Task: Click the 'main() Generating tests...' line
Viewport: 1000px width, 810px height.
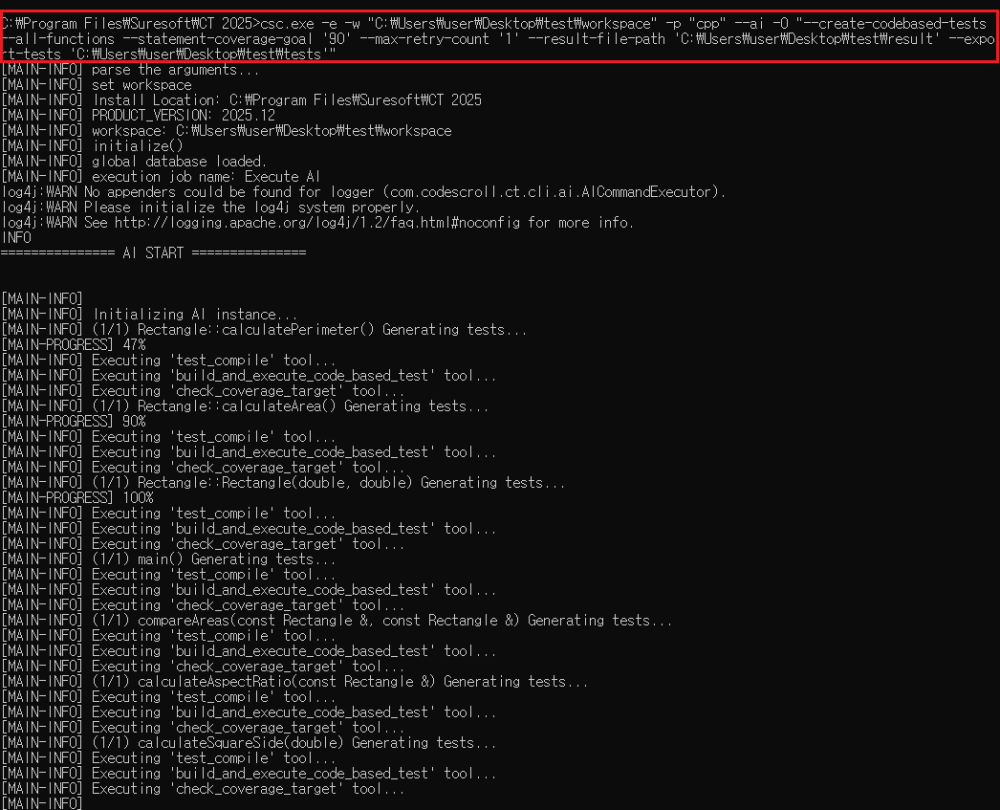Action: tap(168, 560)
